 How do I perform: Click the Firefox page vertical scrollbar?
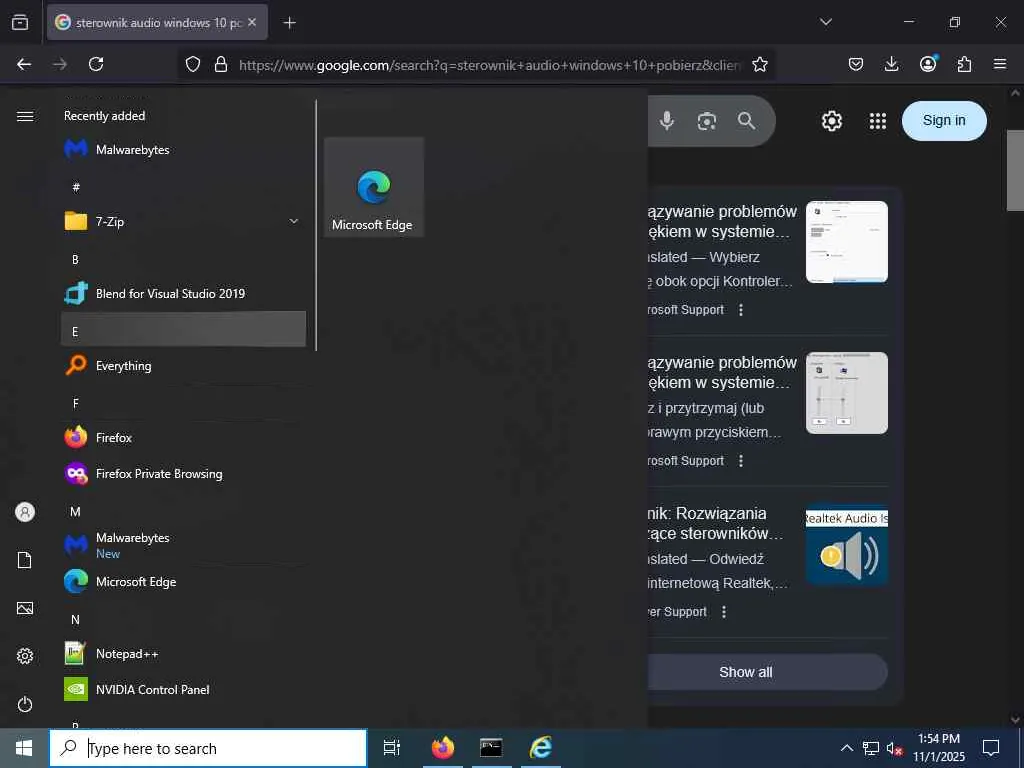pyautogui.click(x=1015, y=170)
